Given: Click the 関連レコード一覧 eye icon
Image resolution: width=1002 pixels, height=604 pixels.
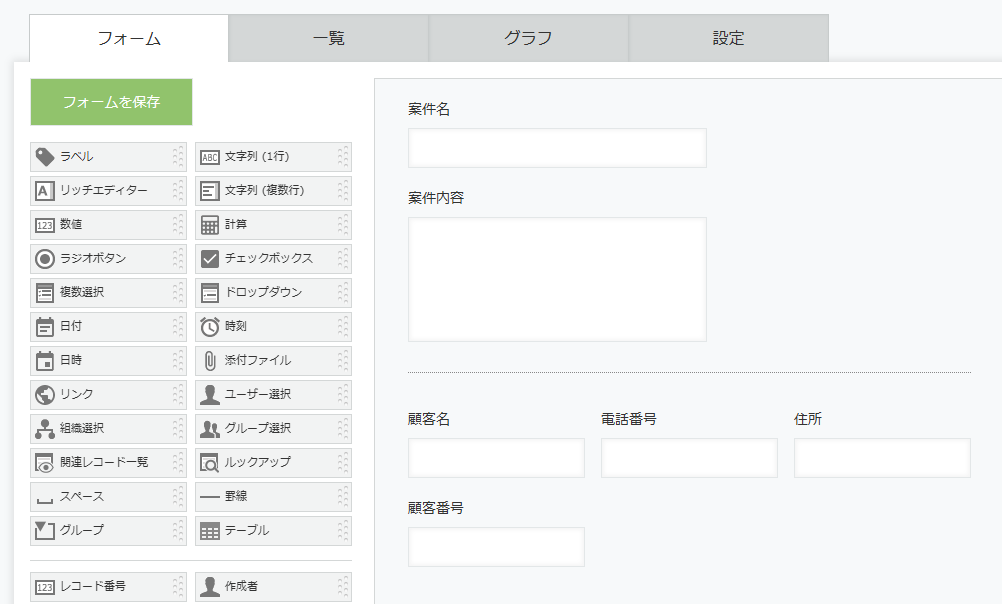Looking at the screenshot, I should tap(45, 463).
